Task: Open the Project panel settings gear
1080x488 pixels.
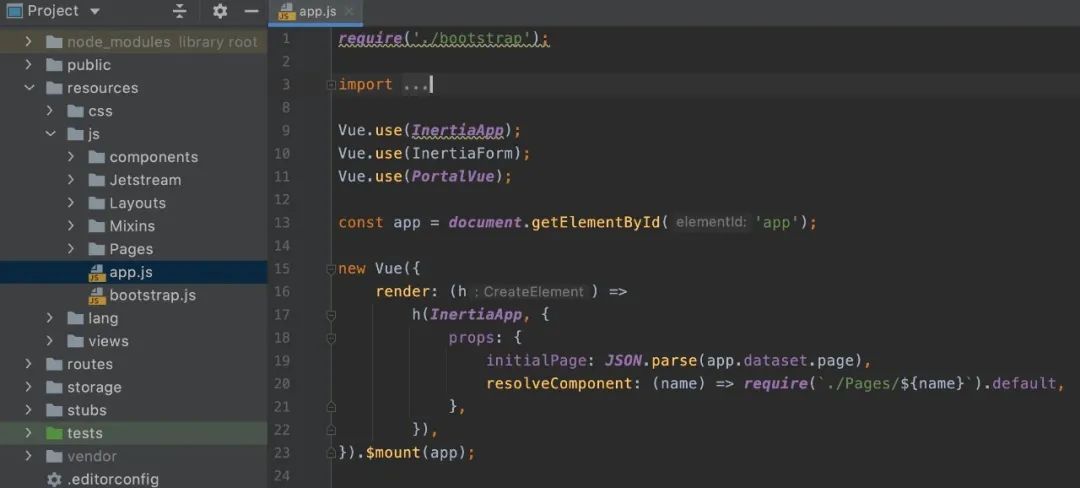Action: (220, 11)
